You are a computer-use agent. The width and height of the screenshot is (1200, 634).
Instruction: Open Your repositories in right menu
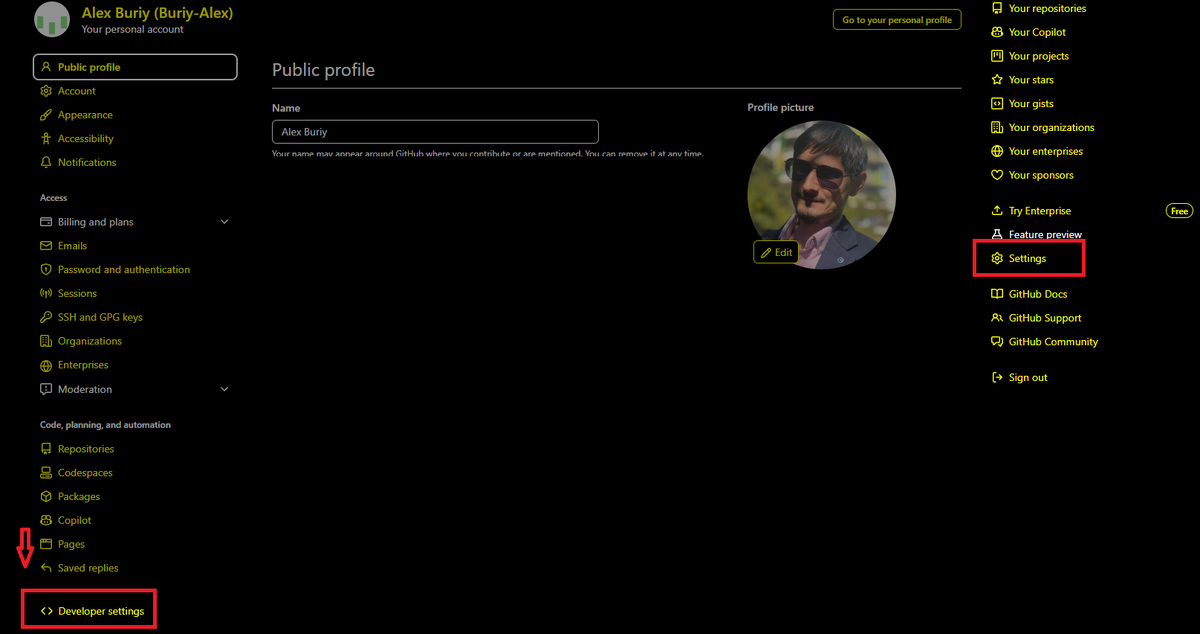click(x=1047, y=8)
